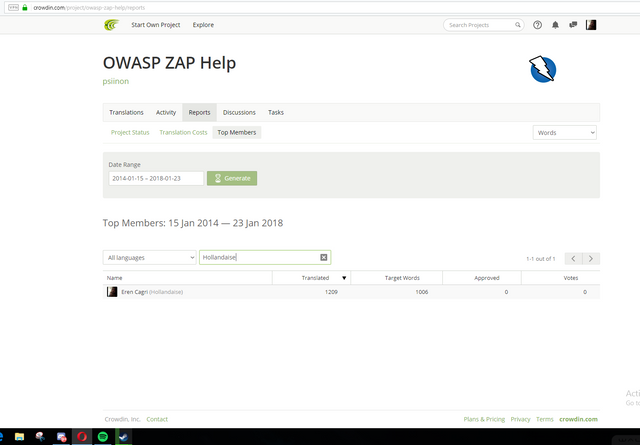640x445 pixels.
Task: Sort by the Target Words column
Action: tap(397, 278)
